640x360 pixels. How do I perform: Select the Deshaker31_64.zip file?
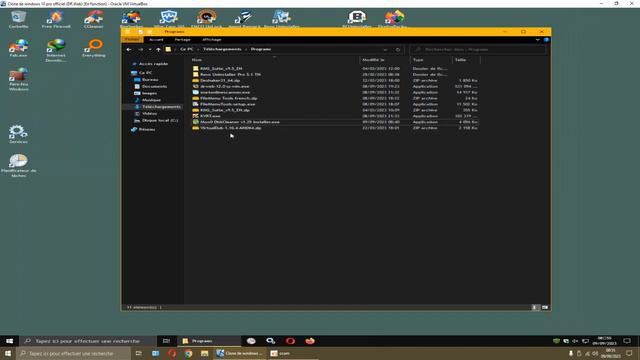pos(335,80)
